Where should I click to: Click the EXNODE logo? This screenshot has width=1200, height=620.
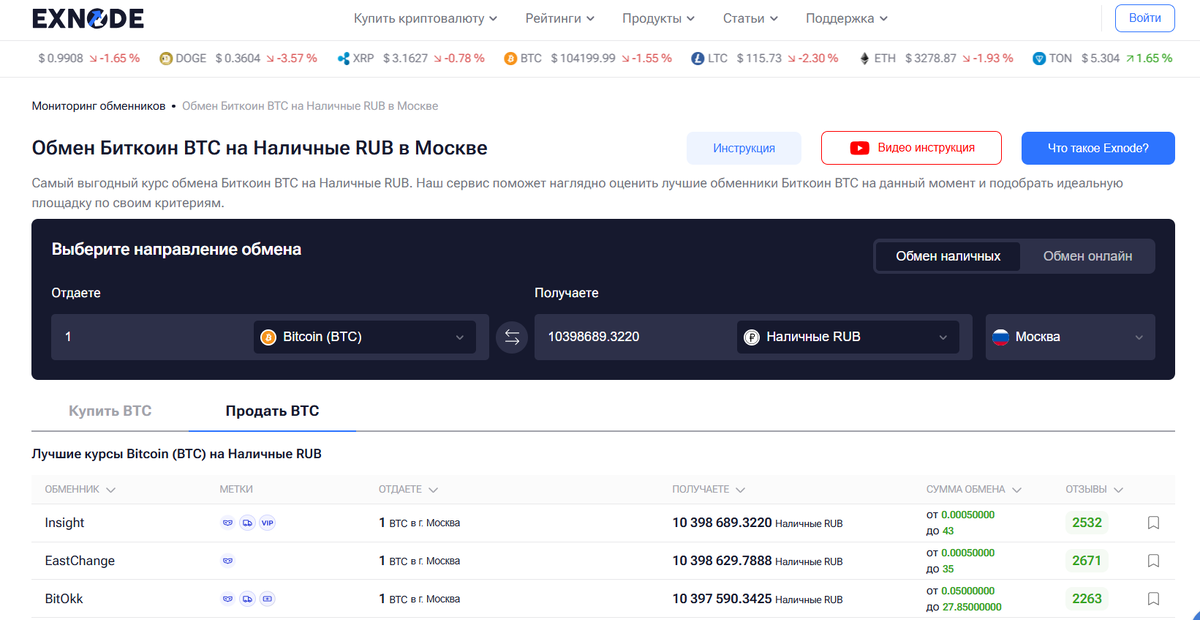click(x=88, y=18)
